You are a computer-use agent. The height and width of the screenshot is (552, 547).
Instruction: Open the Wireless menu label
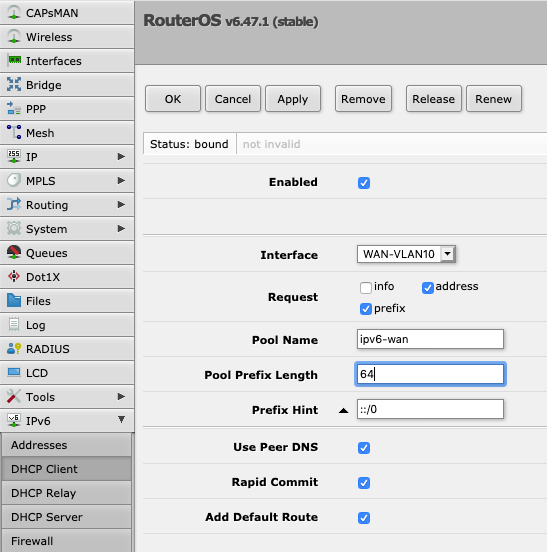pyautogui.click(x=49, y=37)
